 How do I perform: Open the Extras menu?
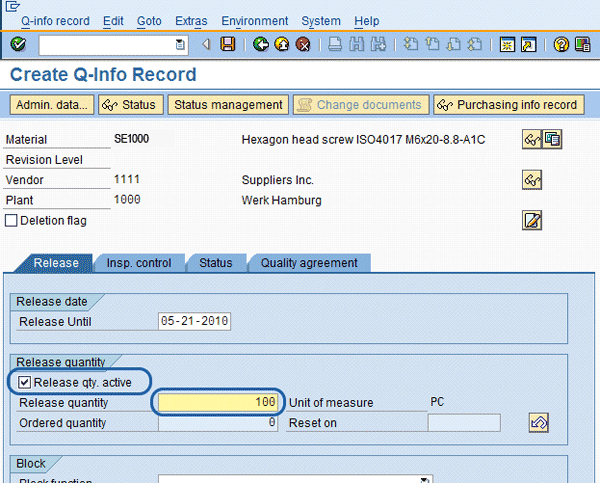[191, 21]
